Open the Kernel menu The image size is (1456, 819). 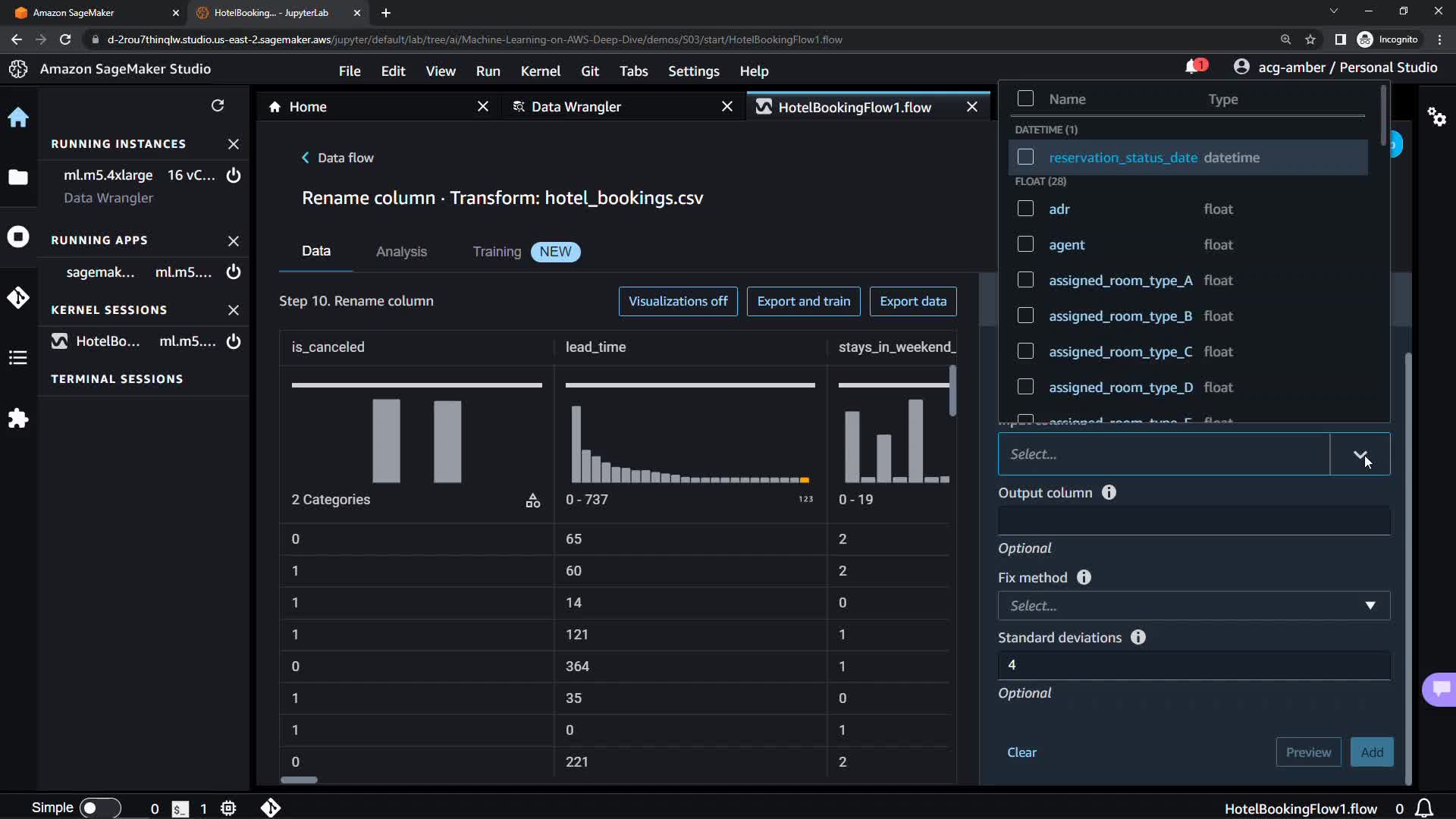click(540, 71)
